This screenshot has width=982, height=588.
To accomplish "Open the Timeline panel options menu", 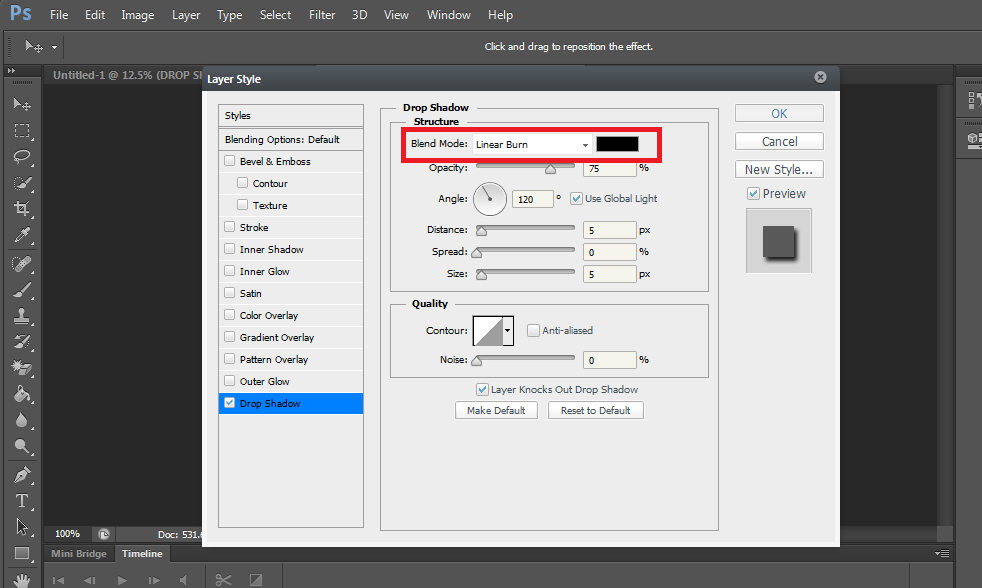I will (x=942, y=554).
